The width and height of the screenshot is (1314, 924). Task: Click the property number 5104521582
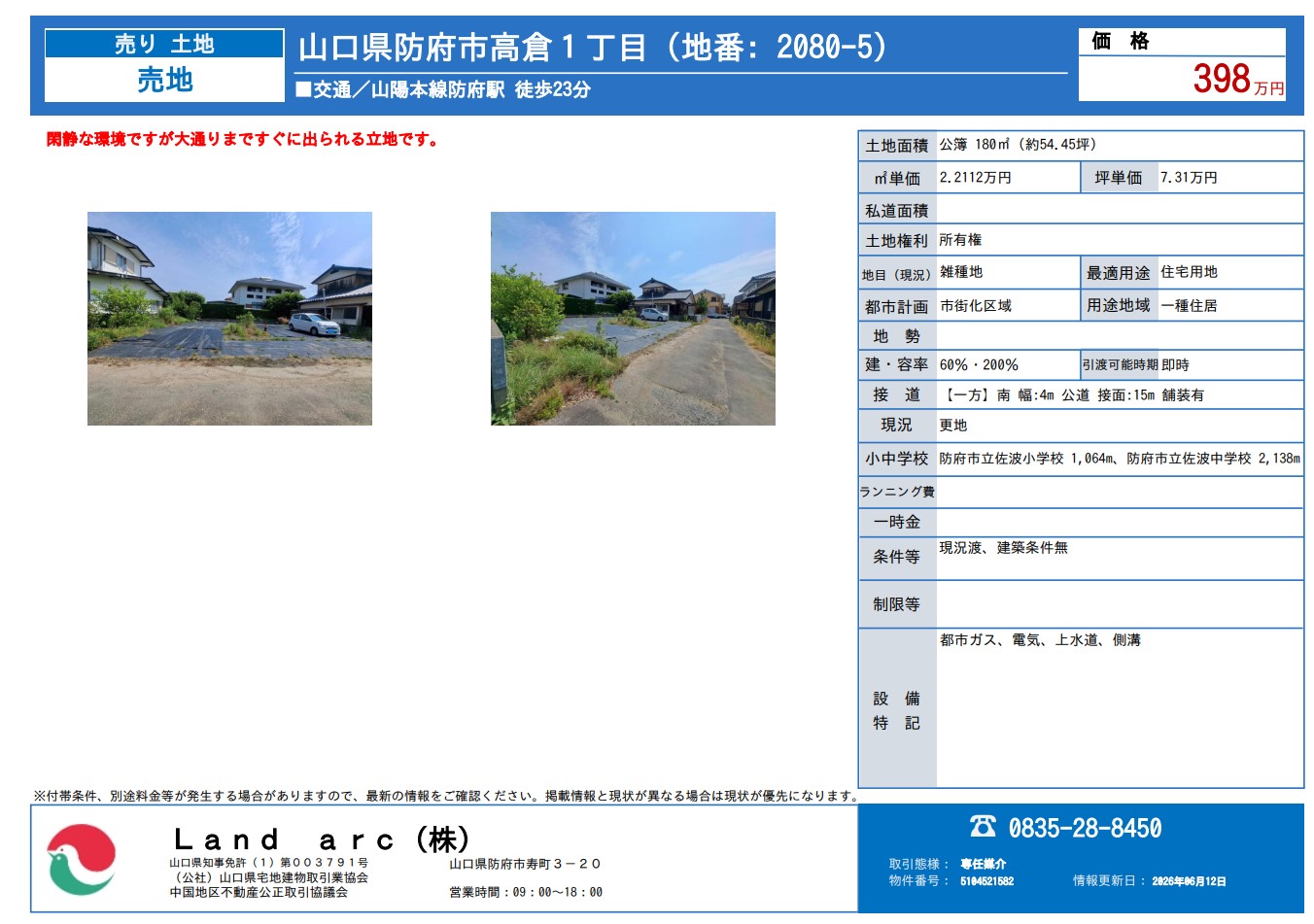pos(986,881)
